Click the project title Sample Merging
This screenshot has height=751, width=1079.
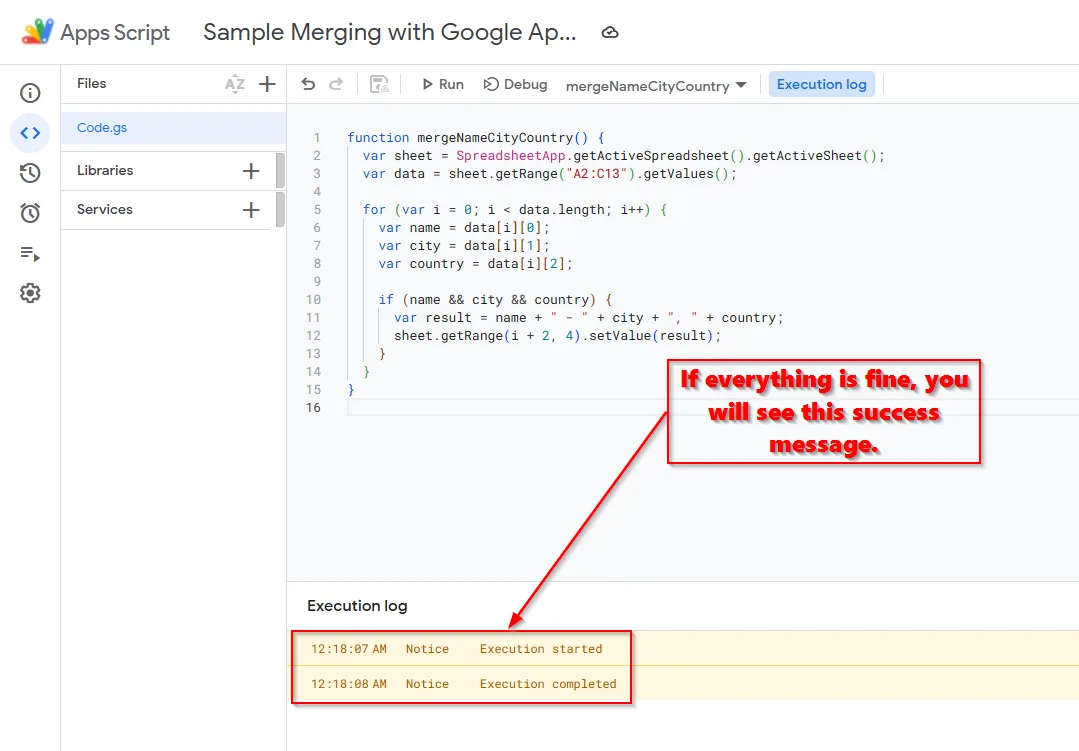(389, 32)
